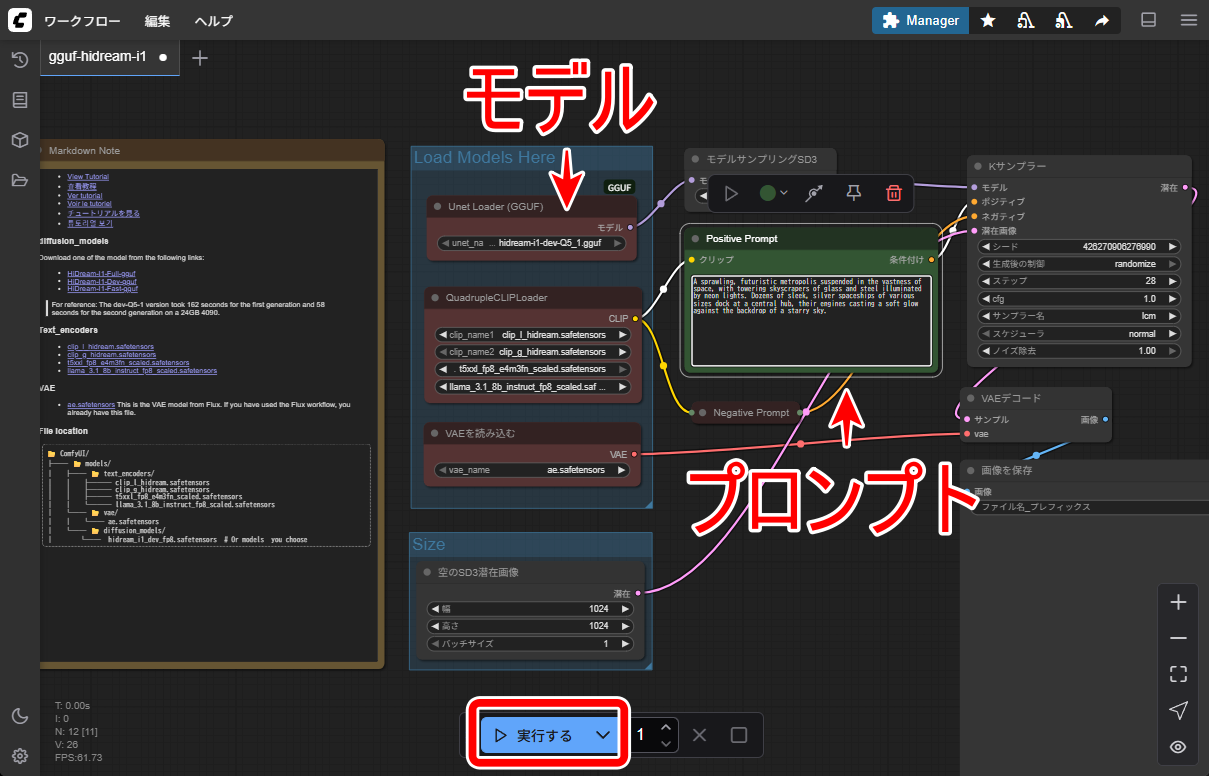The image size is (1209, 776).
Task: Toggle link visibility eye icon
Action: point(1178,746)
